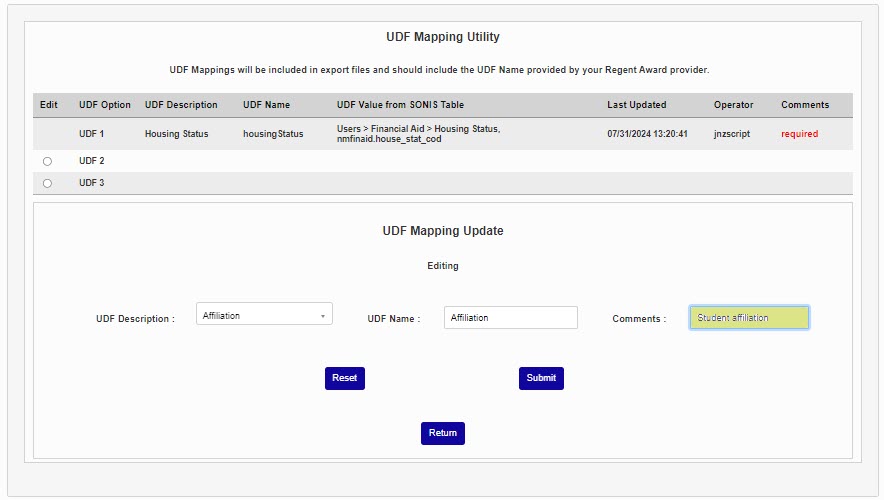Click the Return button
The image size is (884, 500).
pos(442,433)
